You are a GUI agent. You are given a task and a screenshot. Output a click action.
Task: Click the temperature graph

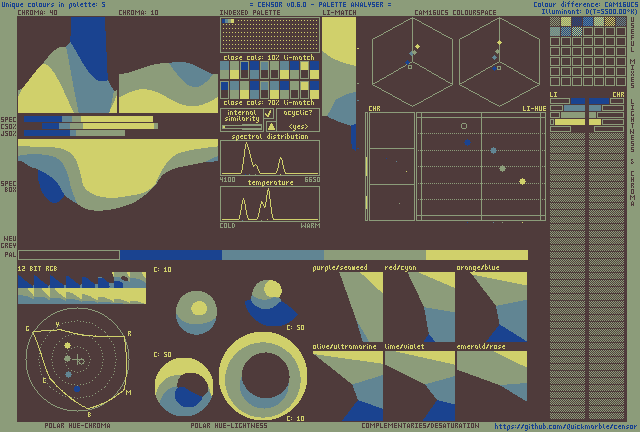[270, 204]
